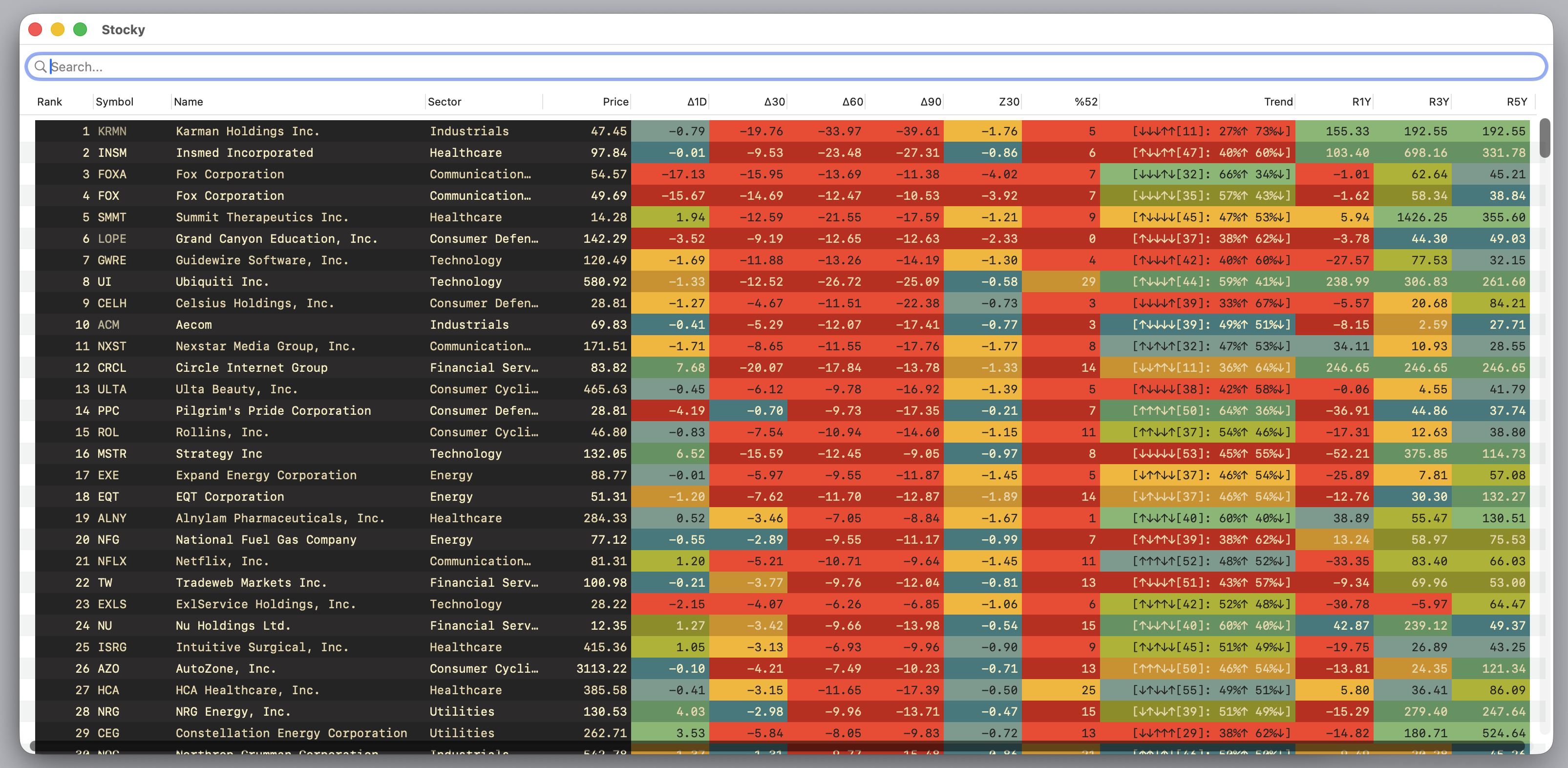
Task: Click the FOXA symbol cell
Action: click(112, 174)
